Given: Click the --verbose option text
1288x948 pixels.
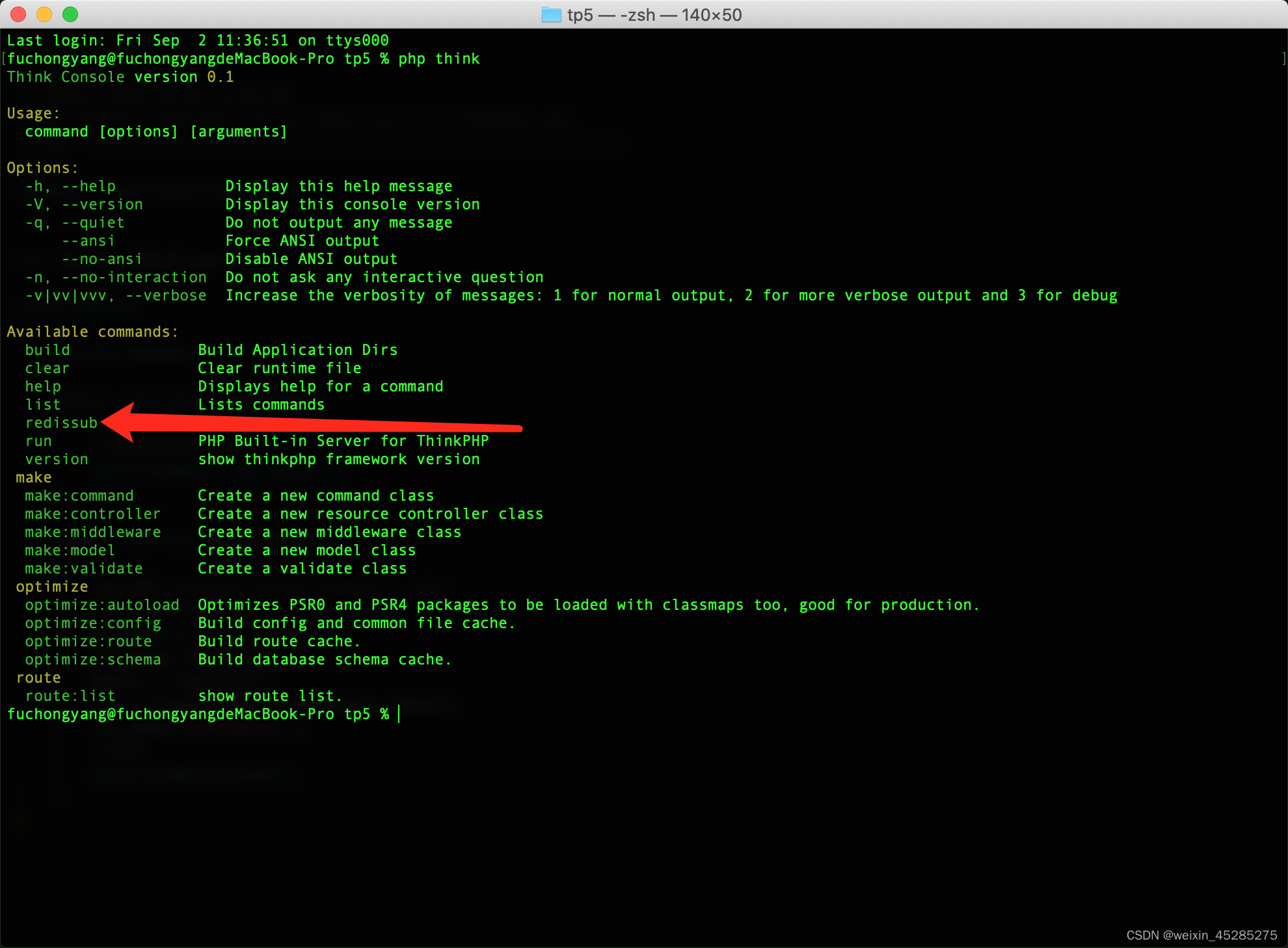Looking at the screenshot, I should pos(166,295).
